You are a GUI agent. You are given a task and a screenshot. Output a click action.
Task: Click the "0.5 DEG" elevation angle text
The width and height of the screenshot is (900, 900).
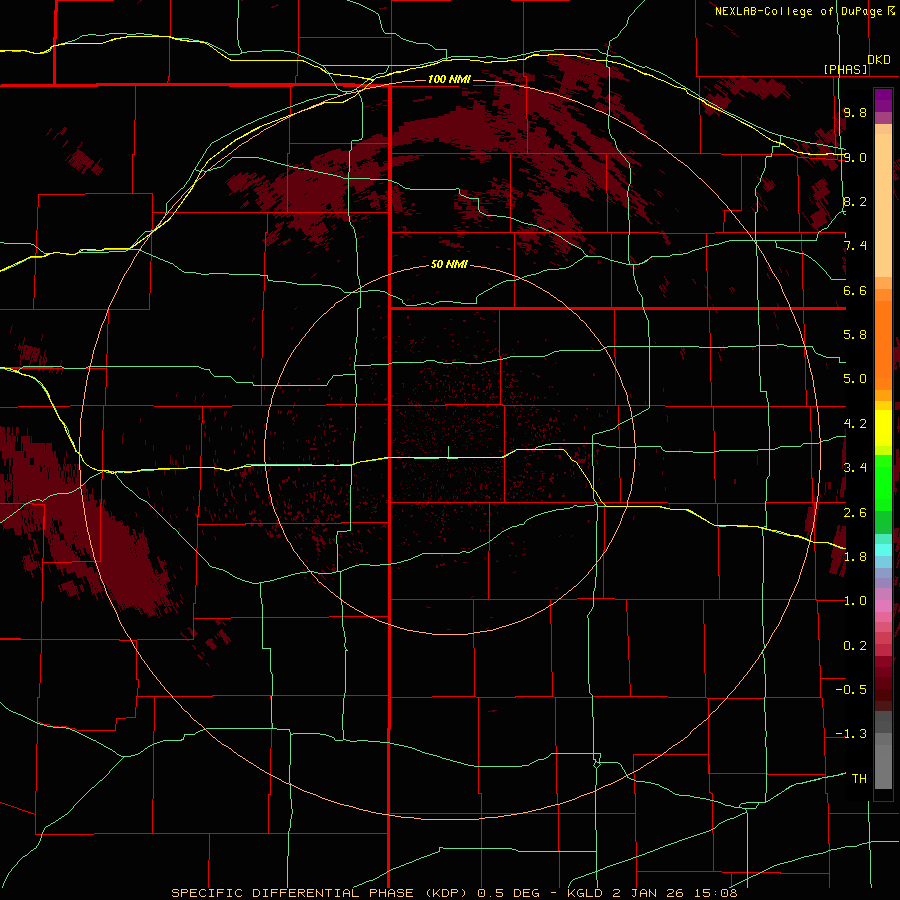point(509,893)
